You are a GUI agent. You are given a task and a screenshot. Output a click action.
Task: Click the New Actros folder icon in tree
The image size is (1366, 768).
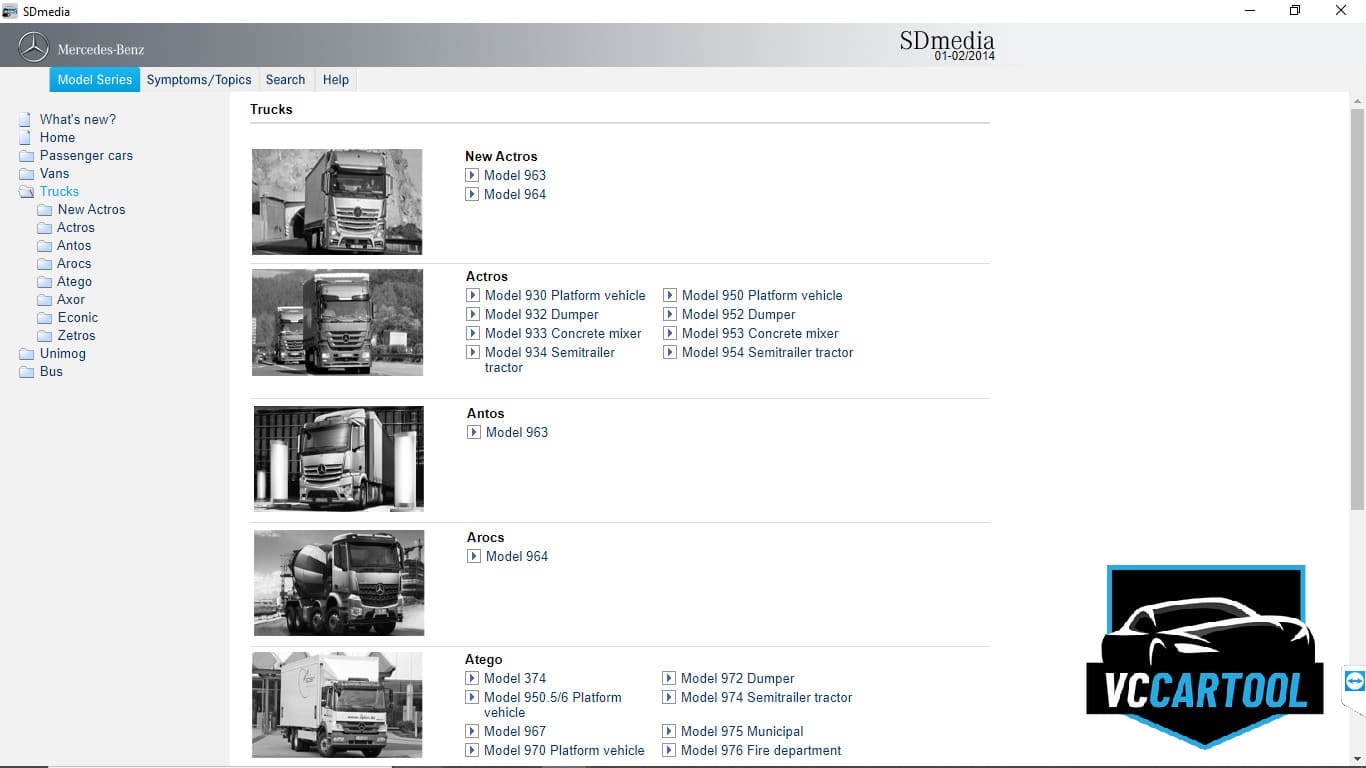tap(44, 209)
